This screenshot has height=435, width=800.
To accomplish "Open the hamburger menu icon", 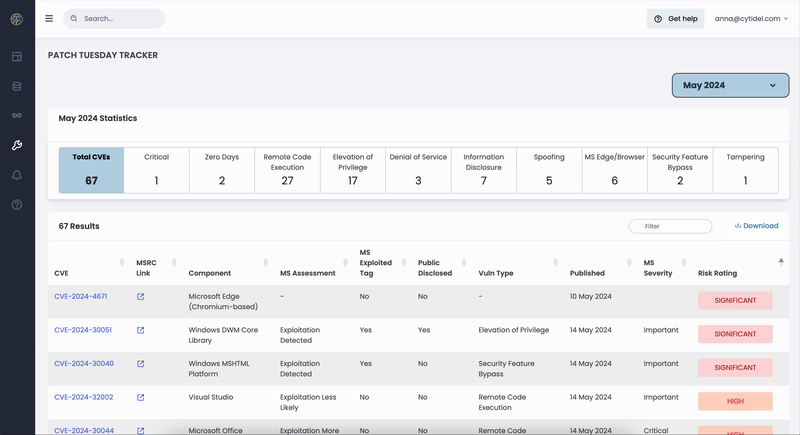I will click(x=49, y=18).
